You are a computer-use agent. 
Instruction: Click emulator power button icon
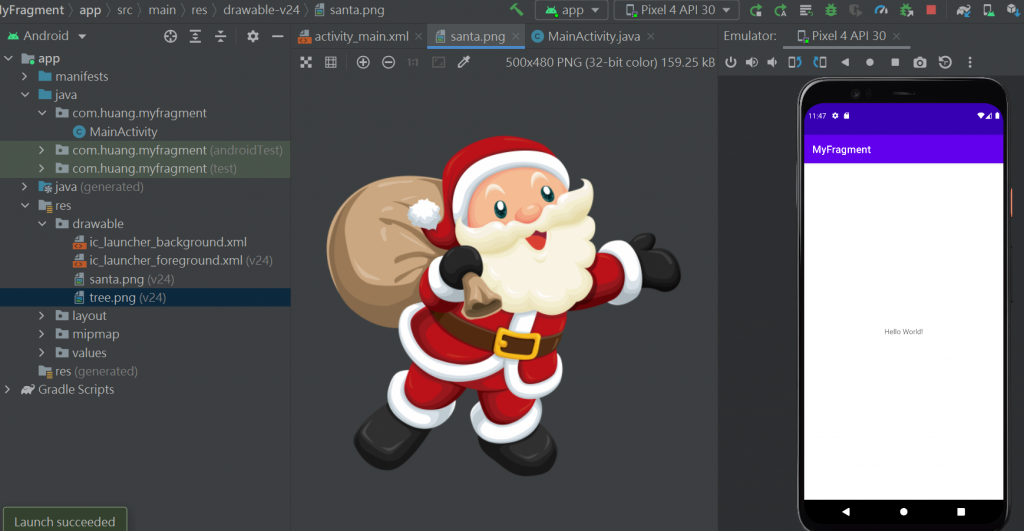(731, 62)
